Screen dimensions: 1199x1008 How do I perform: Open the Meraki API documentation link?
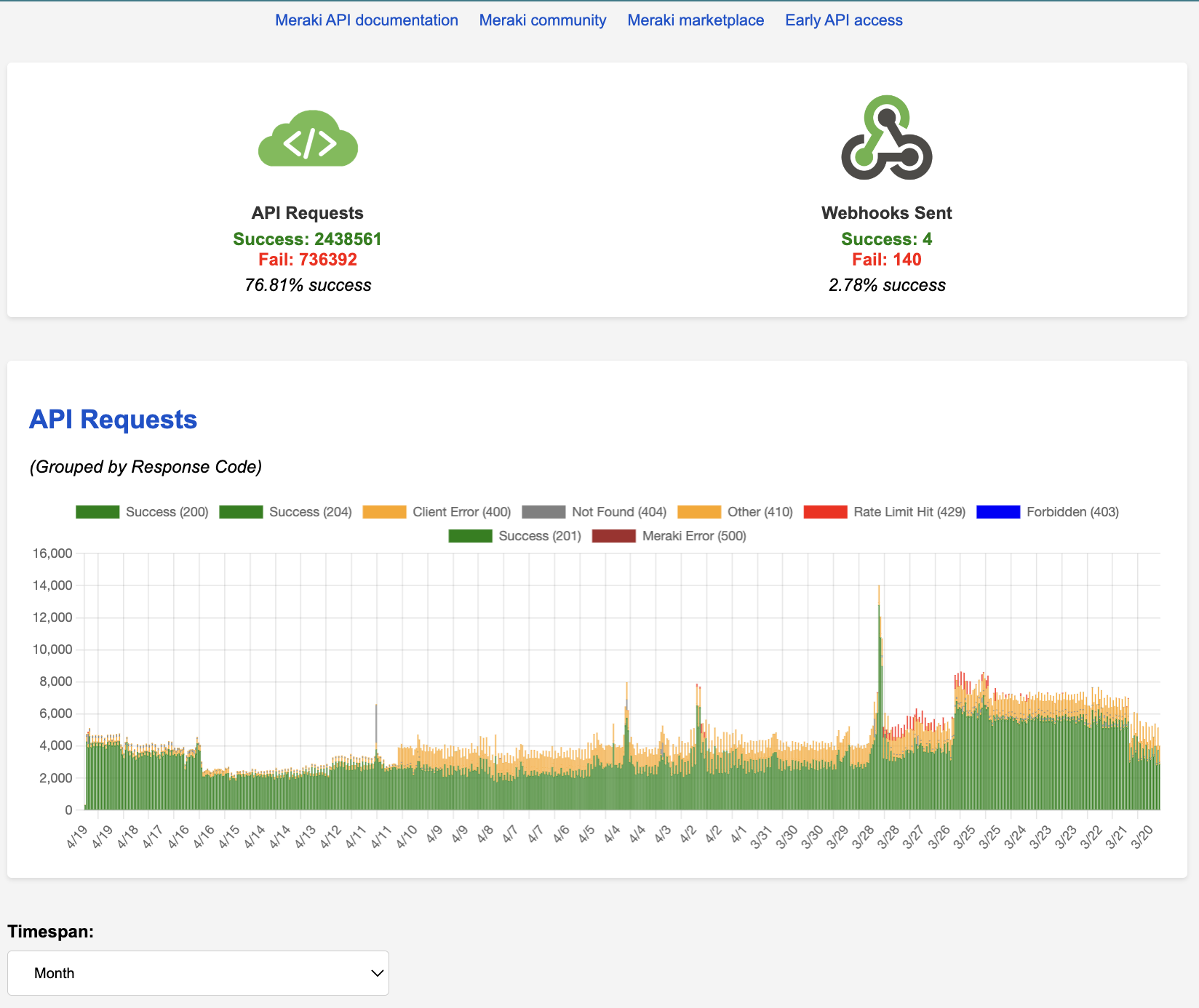[367, 20]
